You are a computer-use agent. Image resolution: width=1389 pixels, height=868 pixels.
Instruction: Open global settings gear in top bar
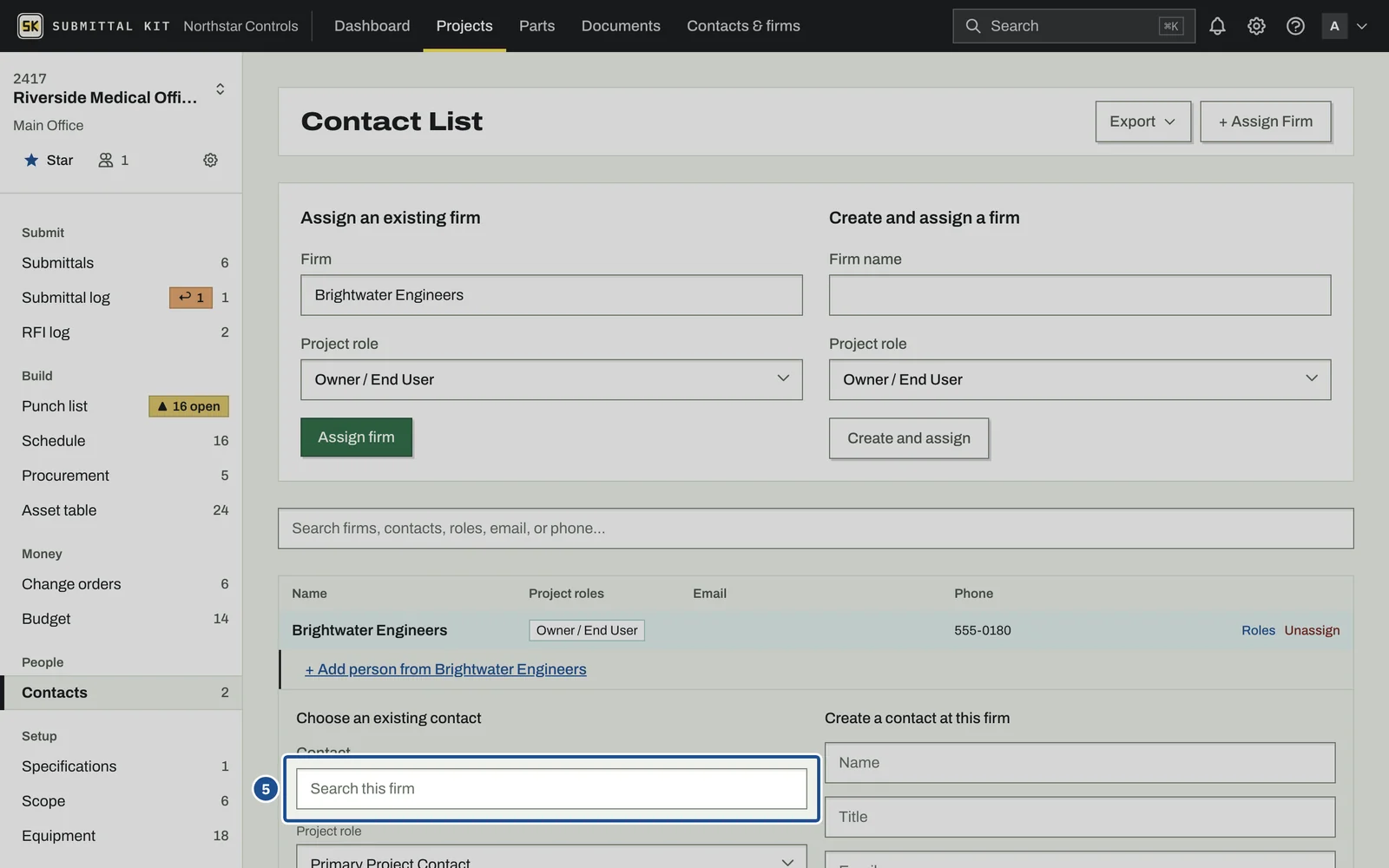tap(1256, 26)
